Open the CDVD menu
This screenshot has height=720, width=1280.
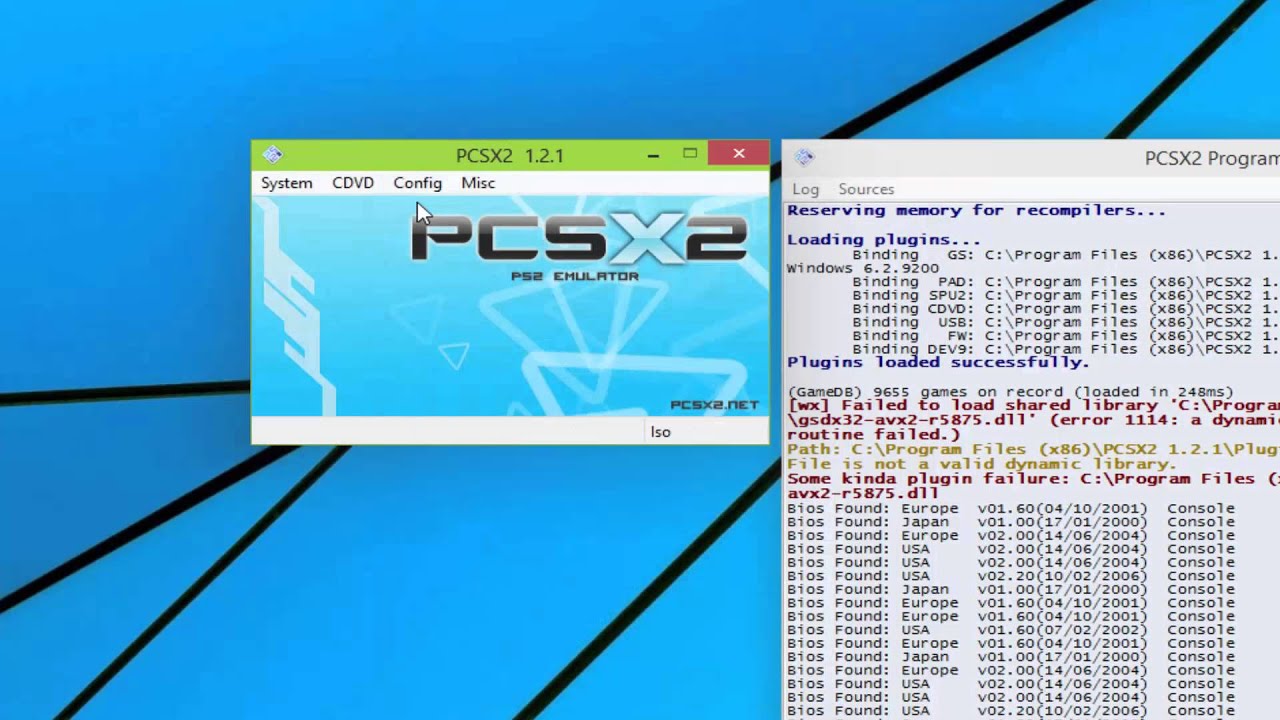point(353,183)
